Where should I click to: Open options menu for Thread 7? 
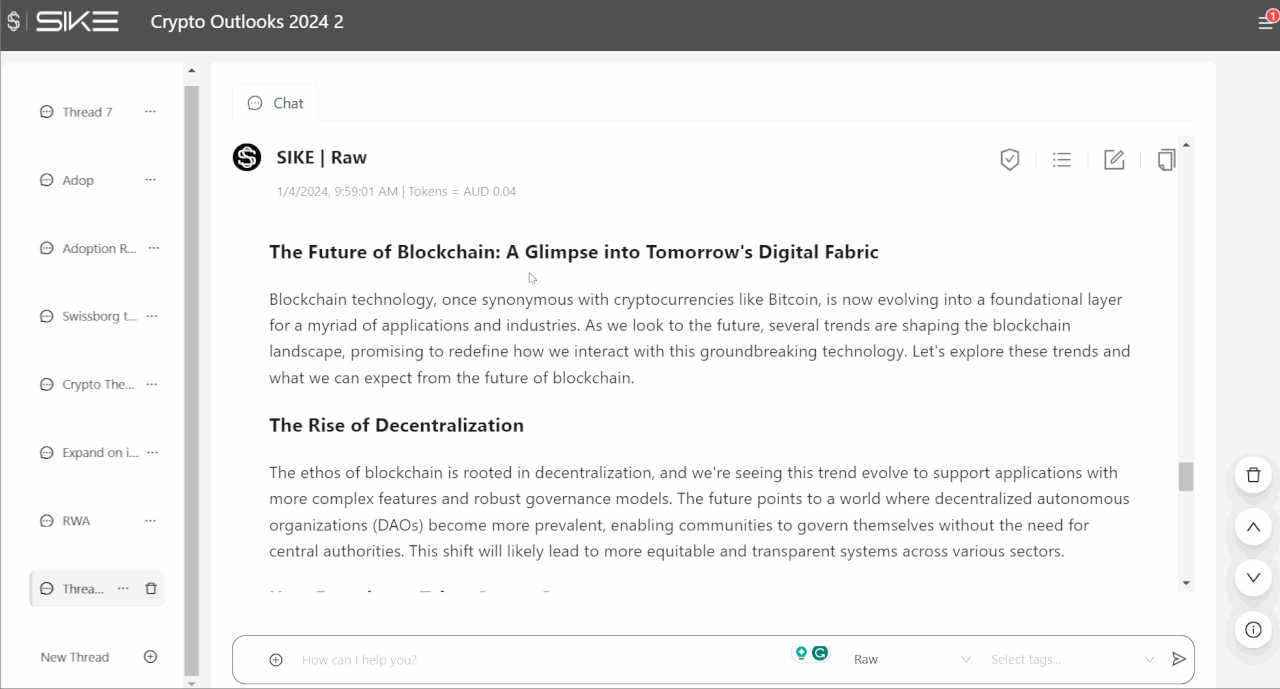click(151, 112)
